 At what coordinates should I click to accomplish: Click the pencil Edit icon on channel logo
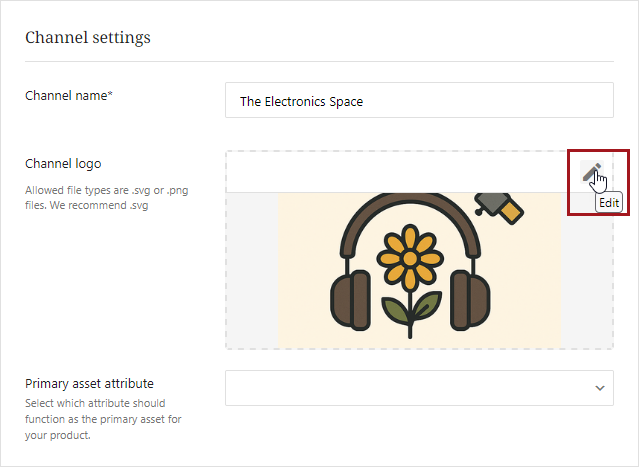pos(591,172)
